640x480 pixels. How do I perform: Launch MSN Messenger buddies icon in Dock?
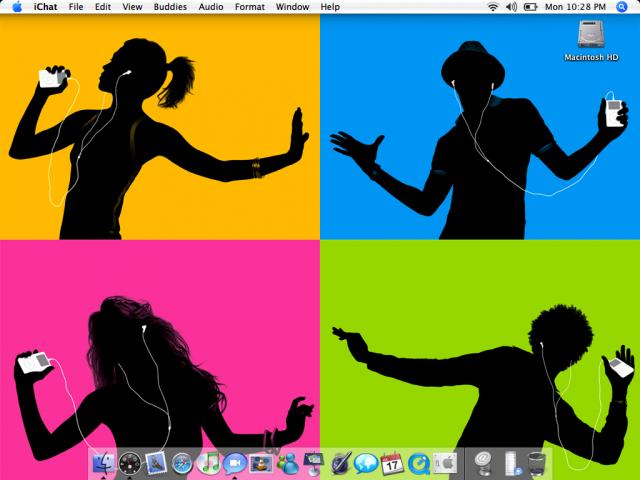pyautogui.click(x=288, y=464)
